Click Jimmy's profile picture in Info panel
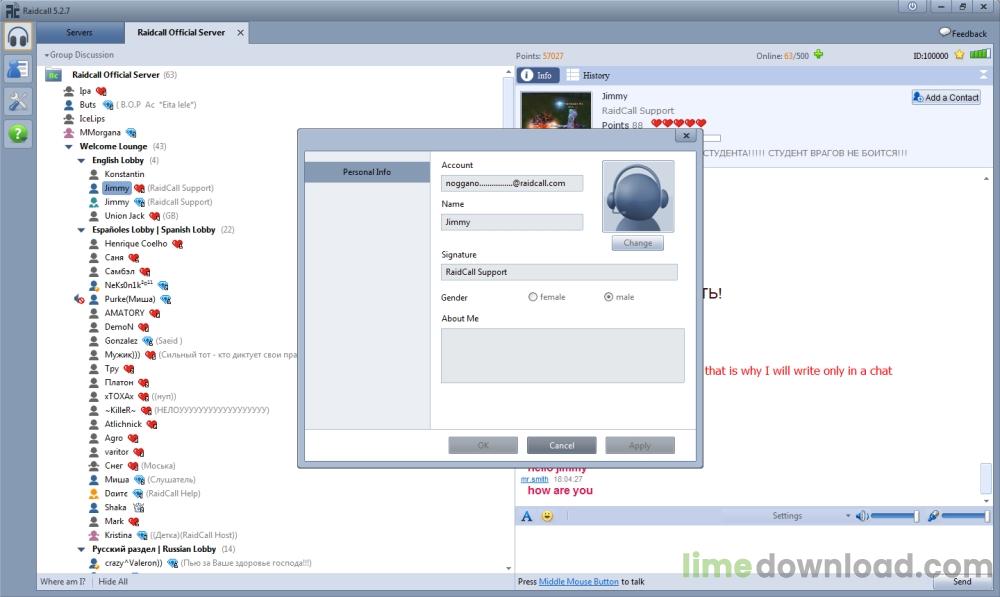This screenshot has height=597, width=1000. (x=555, y=110)
